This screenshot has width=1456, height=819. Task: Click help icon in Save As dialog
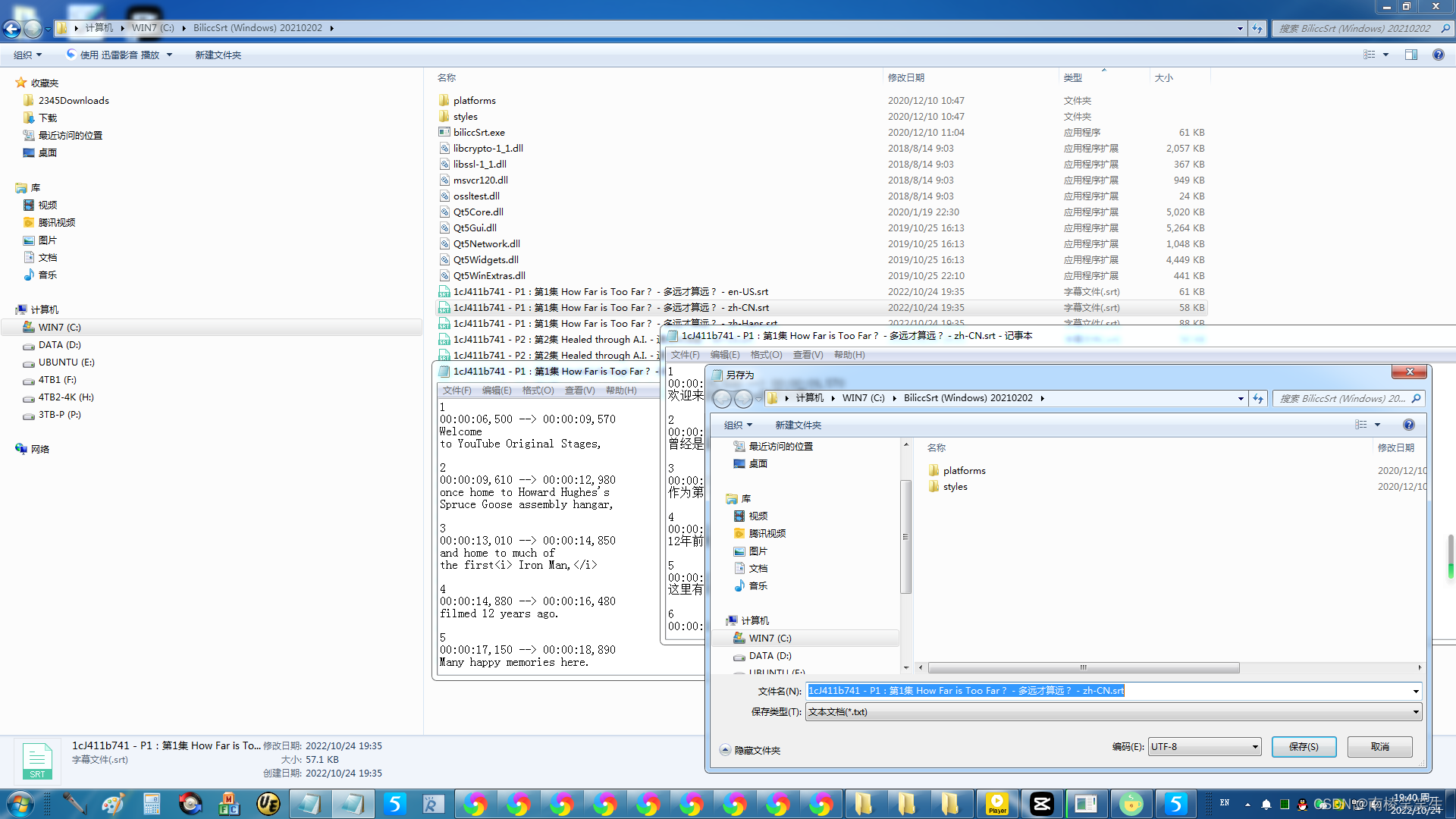1408,425
